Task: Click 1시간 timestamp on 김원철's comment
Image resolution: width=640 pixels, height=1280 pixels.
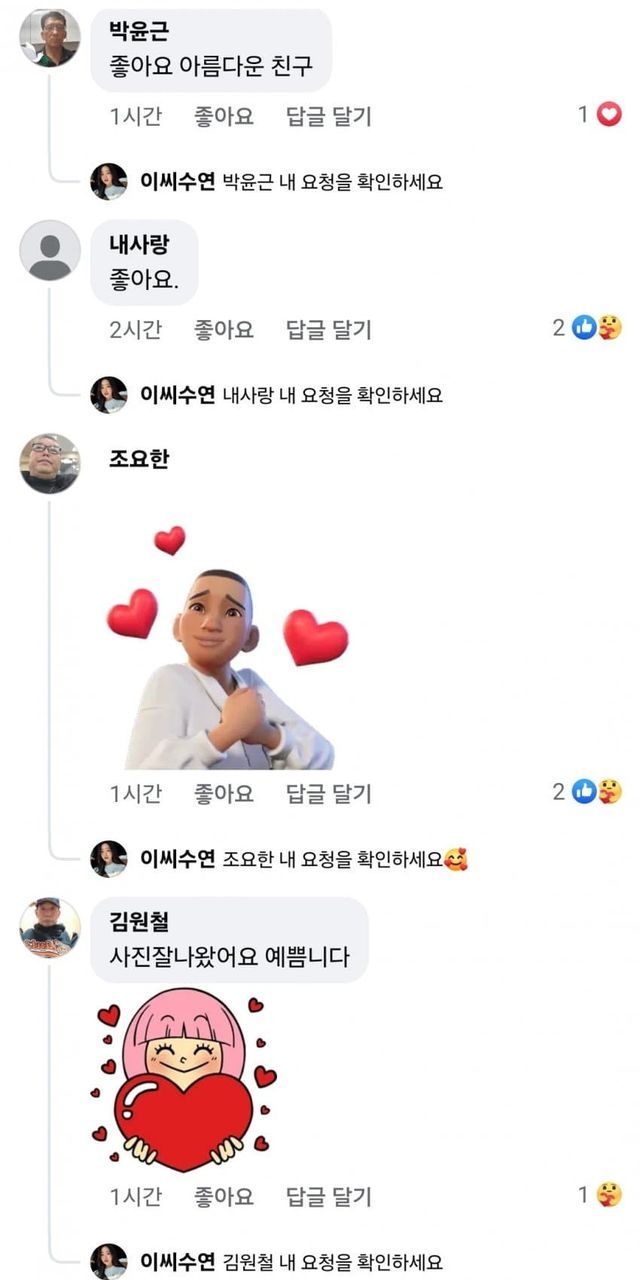Action: coord(135,1195)
